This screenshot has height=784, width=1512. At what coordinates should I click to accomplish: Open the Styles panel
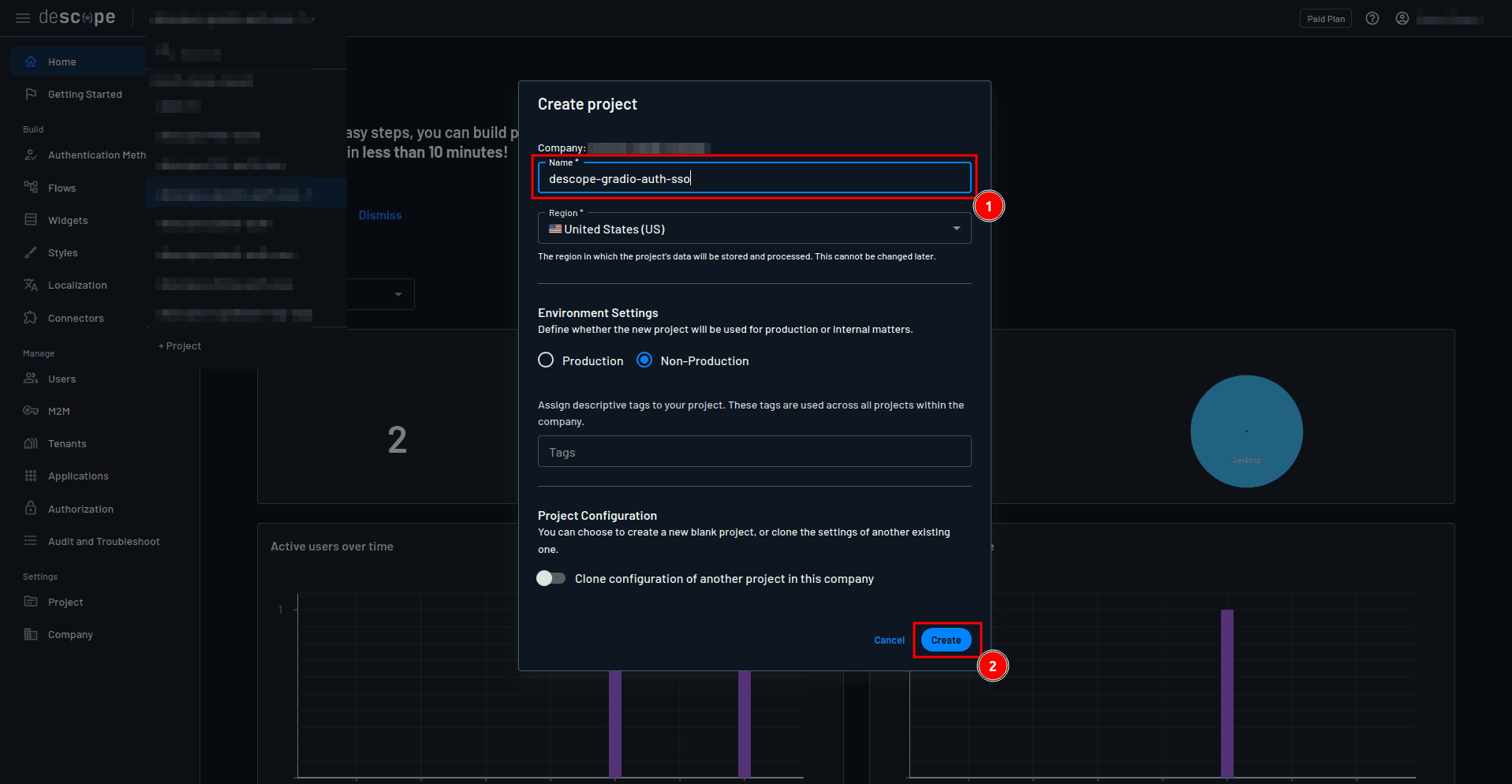(63, 252)
